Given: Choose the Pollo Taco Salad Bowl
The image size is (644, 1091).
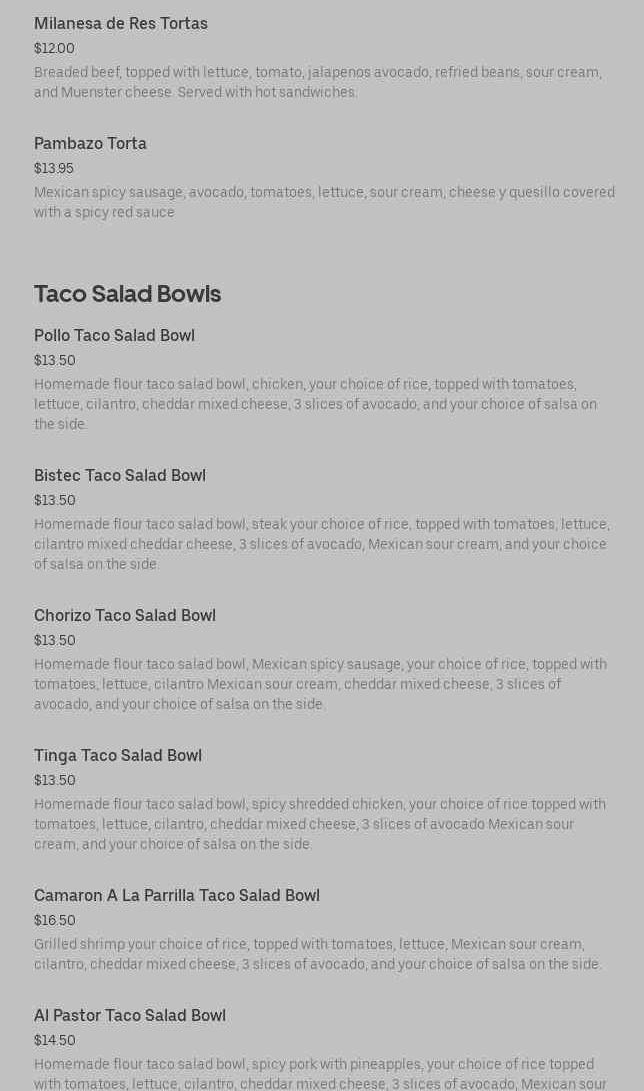Looking at the screenshot, I should pyautogui.click(x=114, y=336).
